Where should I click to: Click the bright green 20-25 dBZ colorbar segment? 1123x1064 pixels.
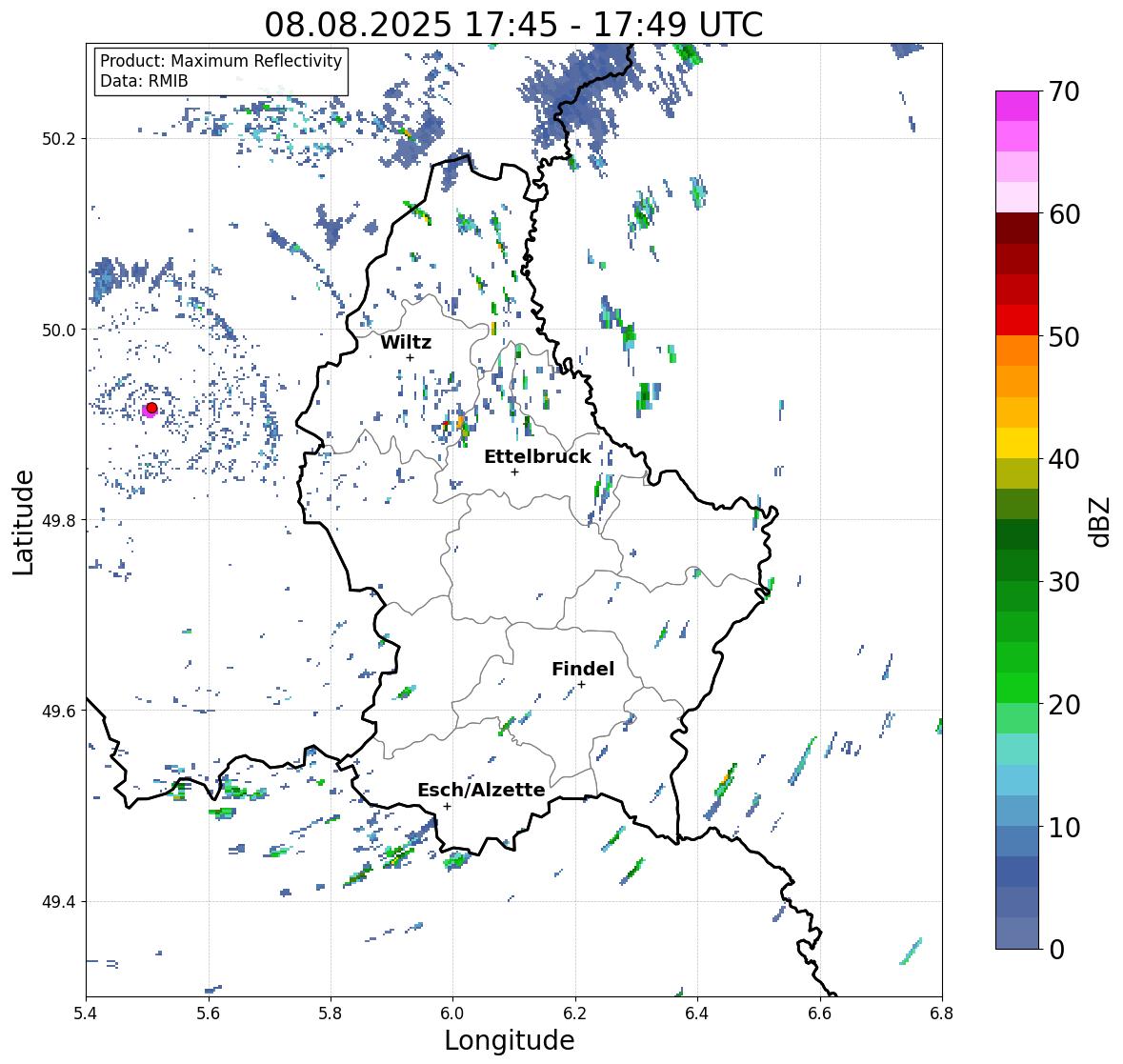pos(1017,673)
